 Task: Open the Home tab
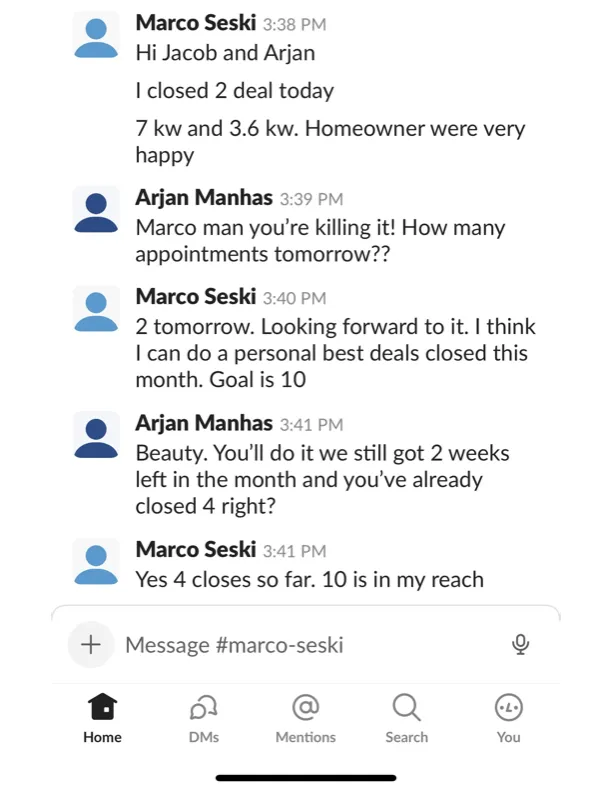[103, 718]
